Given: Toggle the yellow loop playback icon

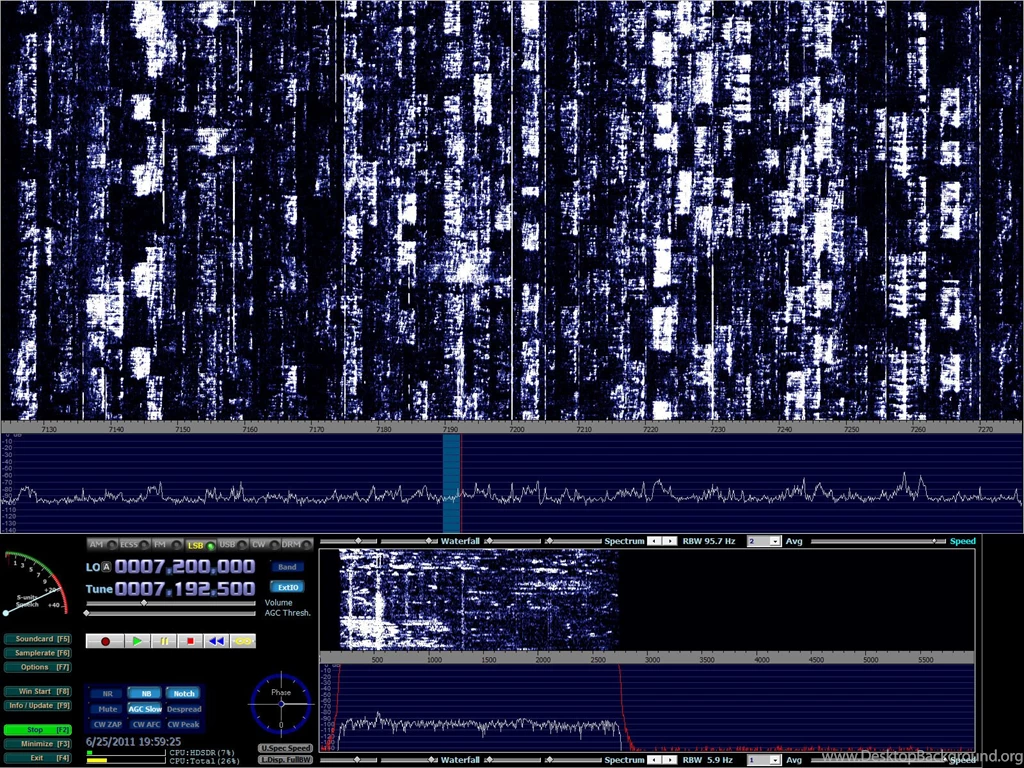Looking at the screenshot, I should tap(242, 641).
